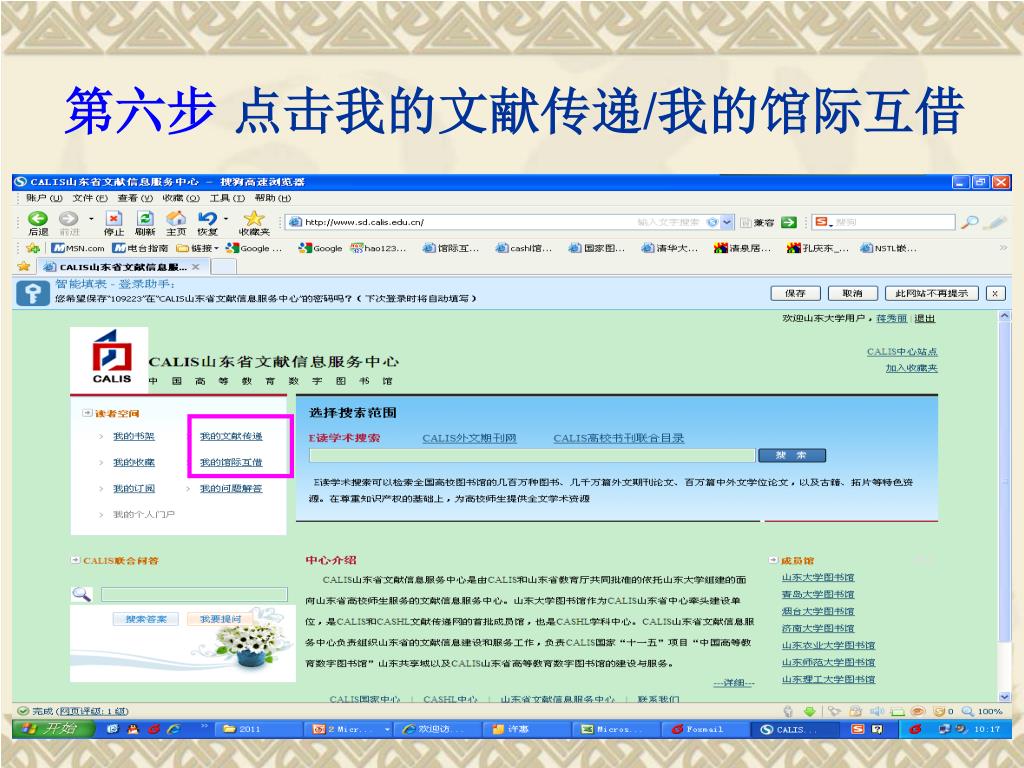Click the magnifier icon in CALIS联合问答
The width and height of the screenshot is (1024, 768).
point(82,594)
